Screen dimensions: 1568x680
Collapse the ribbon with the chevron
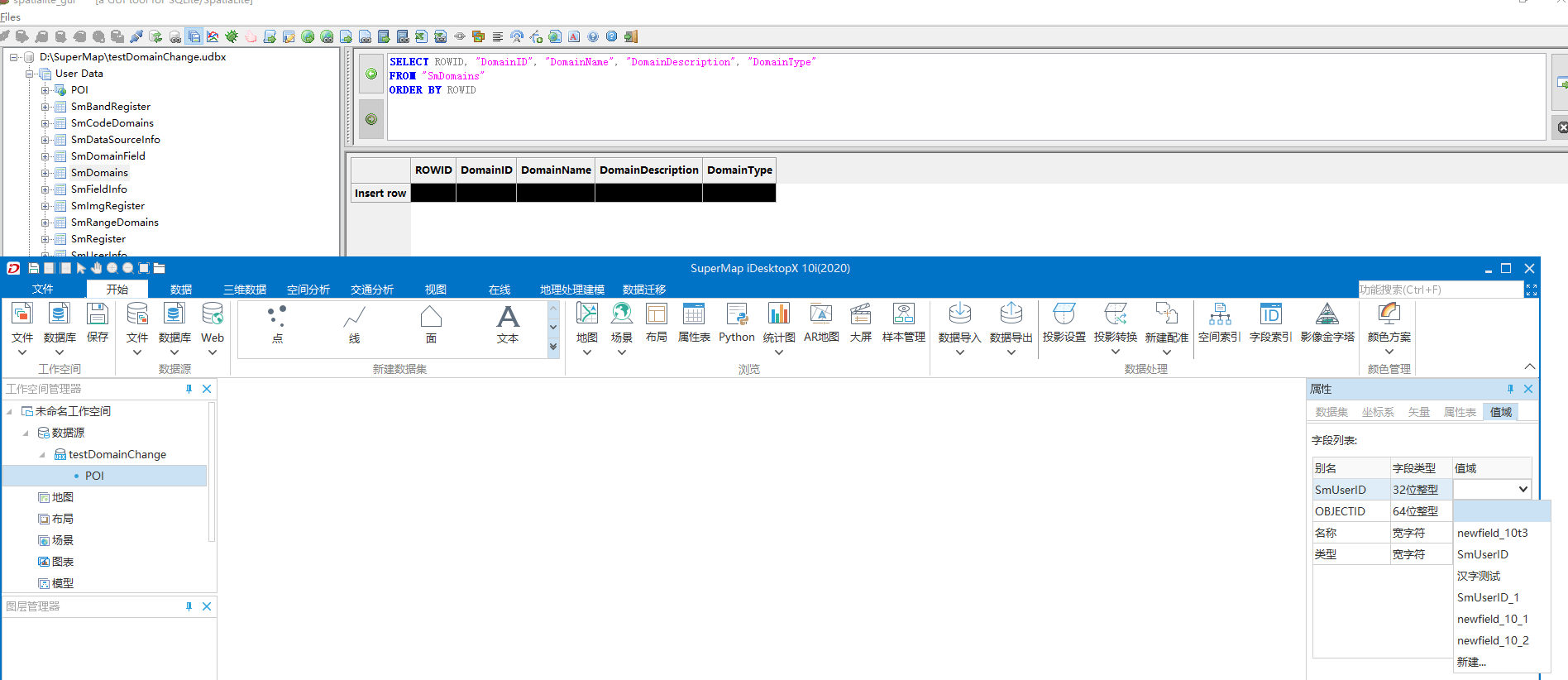coord(1529,366)
